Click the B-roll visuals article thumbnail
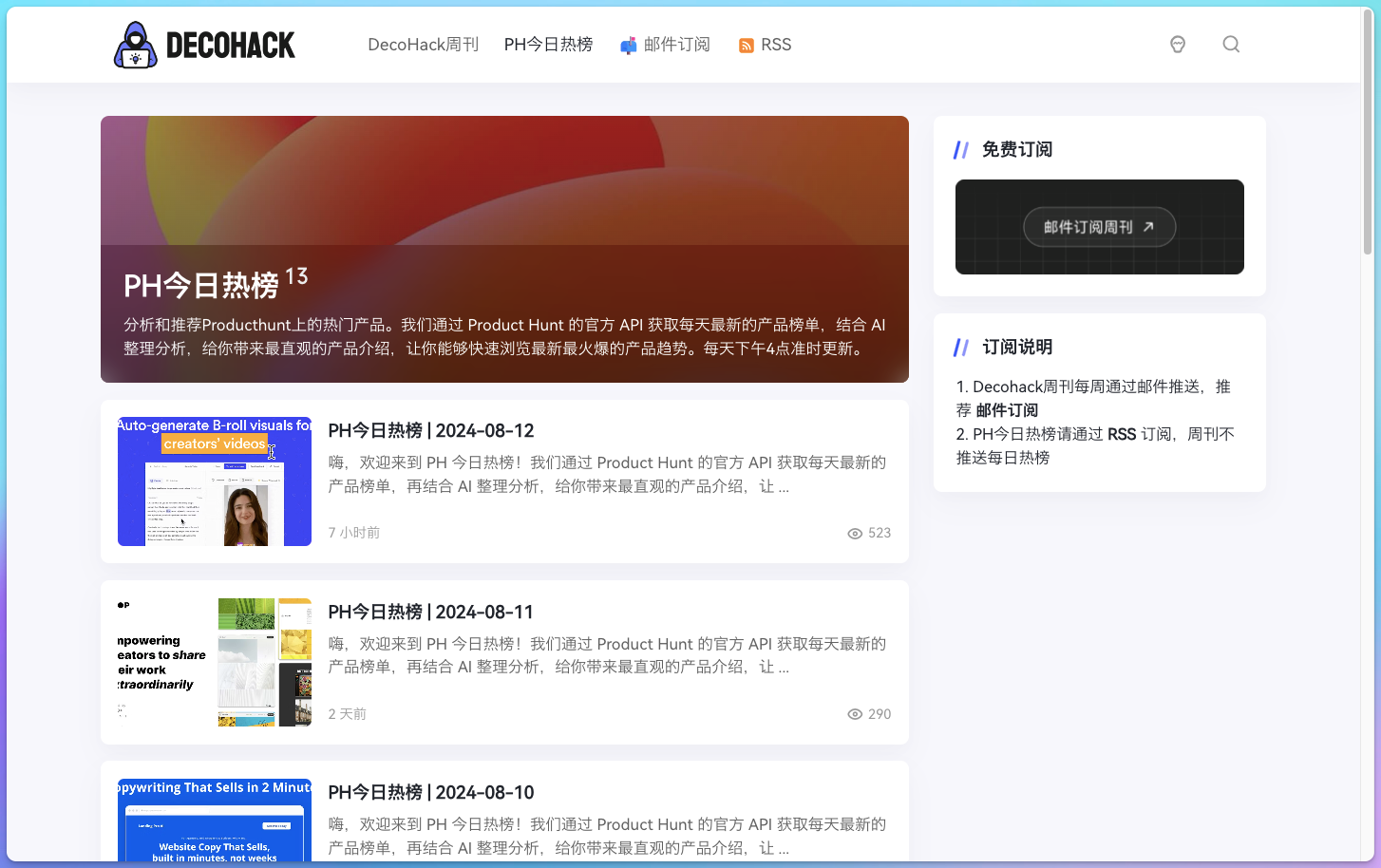The width and height of the screenshot is (1381, 868). [215, 481]
